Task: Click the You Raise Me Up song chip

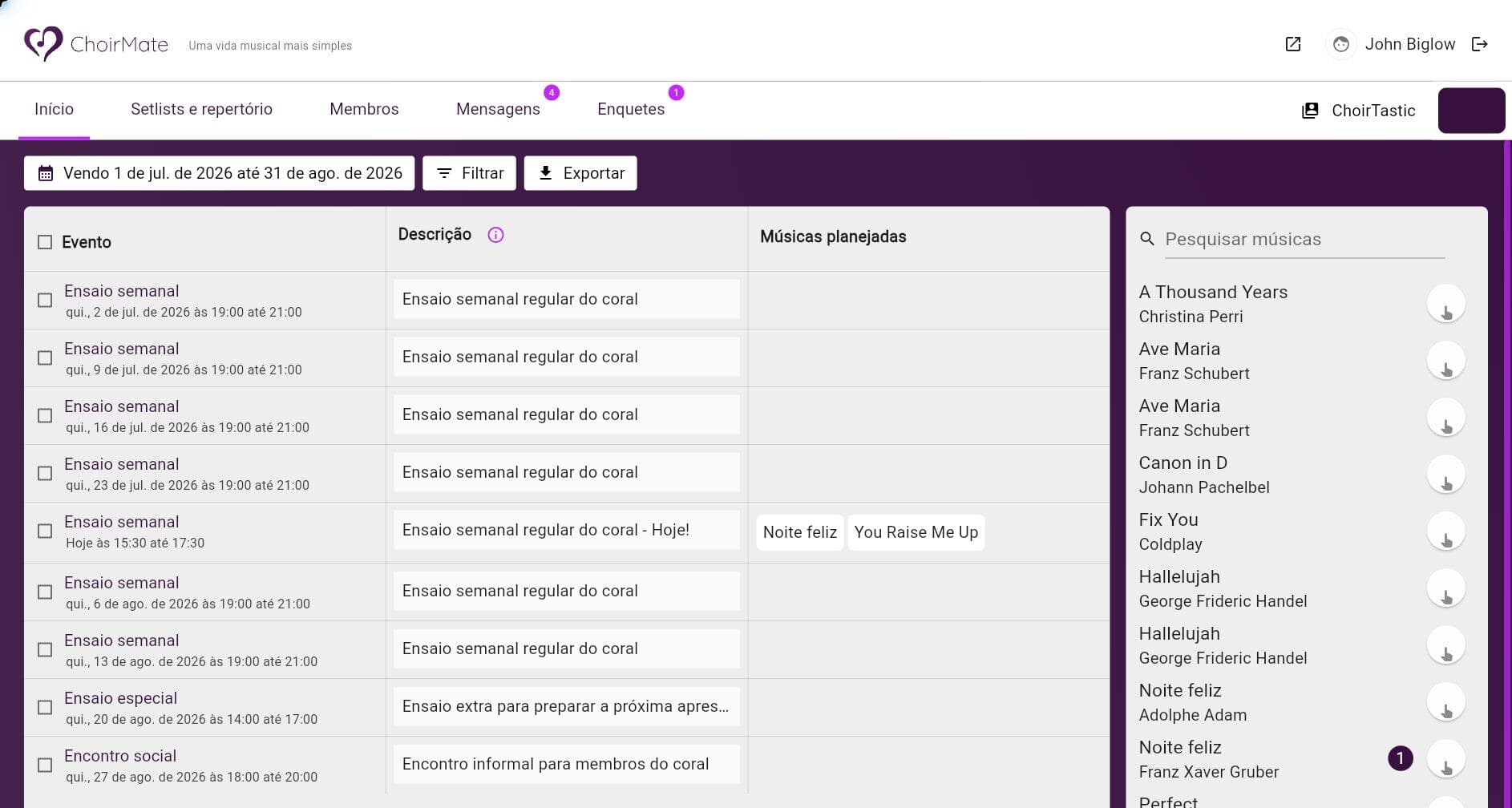Action: tap(916, 532)
